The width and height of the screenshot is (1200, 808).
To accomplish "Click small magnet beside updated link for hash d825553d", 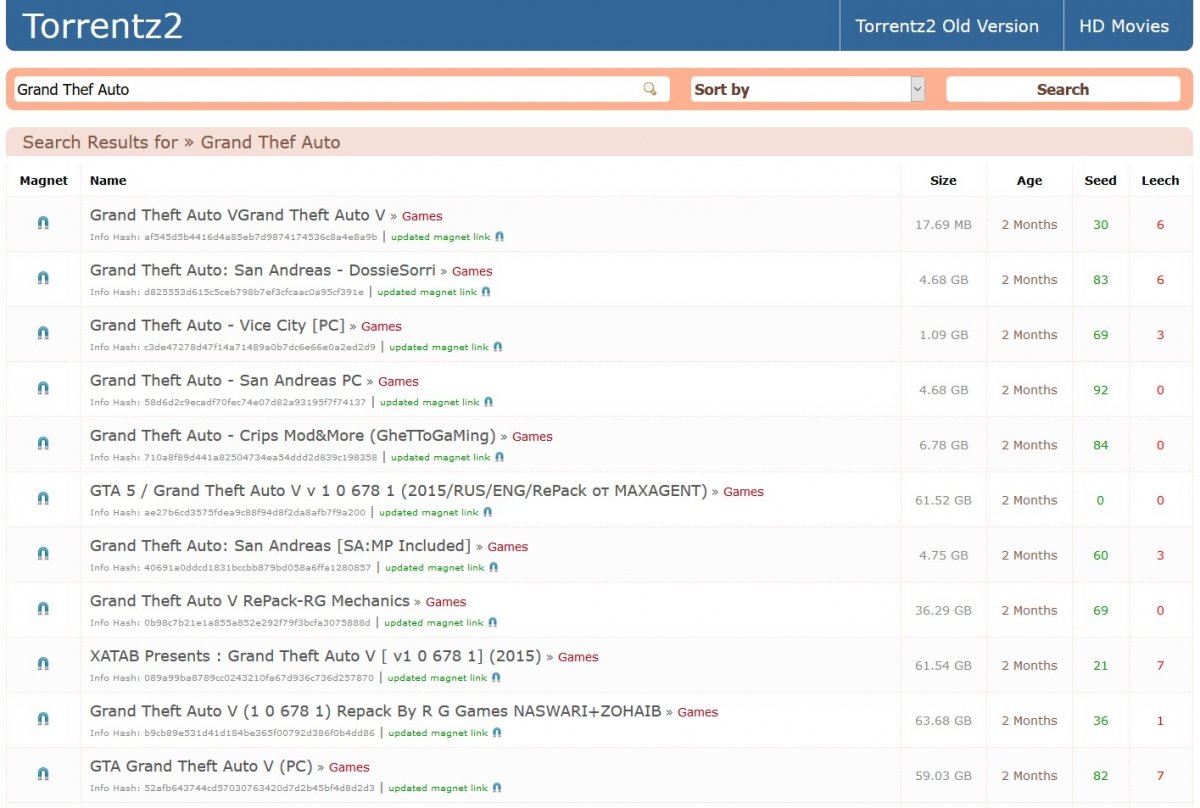I will [485, 292].
